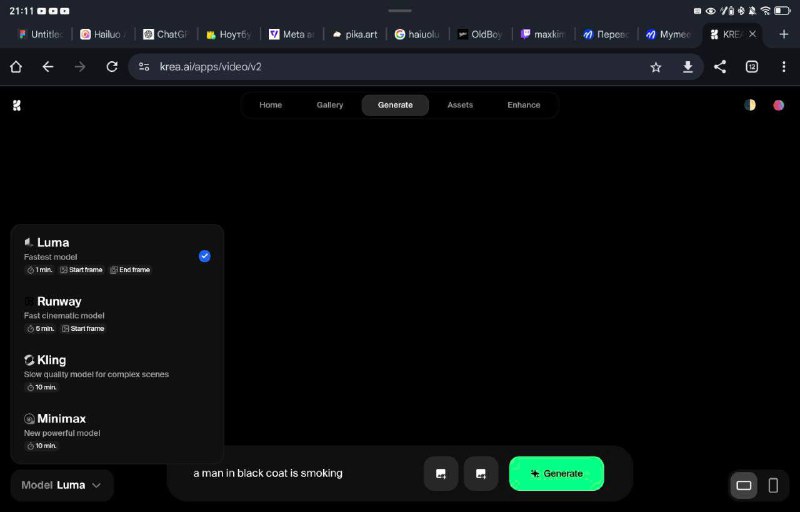Switch to the Ноутбу browser tab
Screen dimensions: 800x512
(x=229, y=34)
